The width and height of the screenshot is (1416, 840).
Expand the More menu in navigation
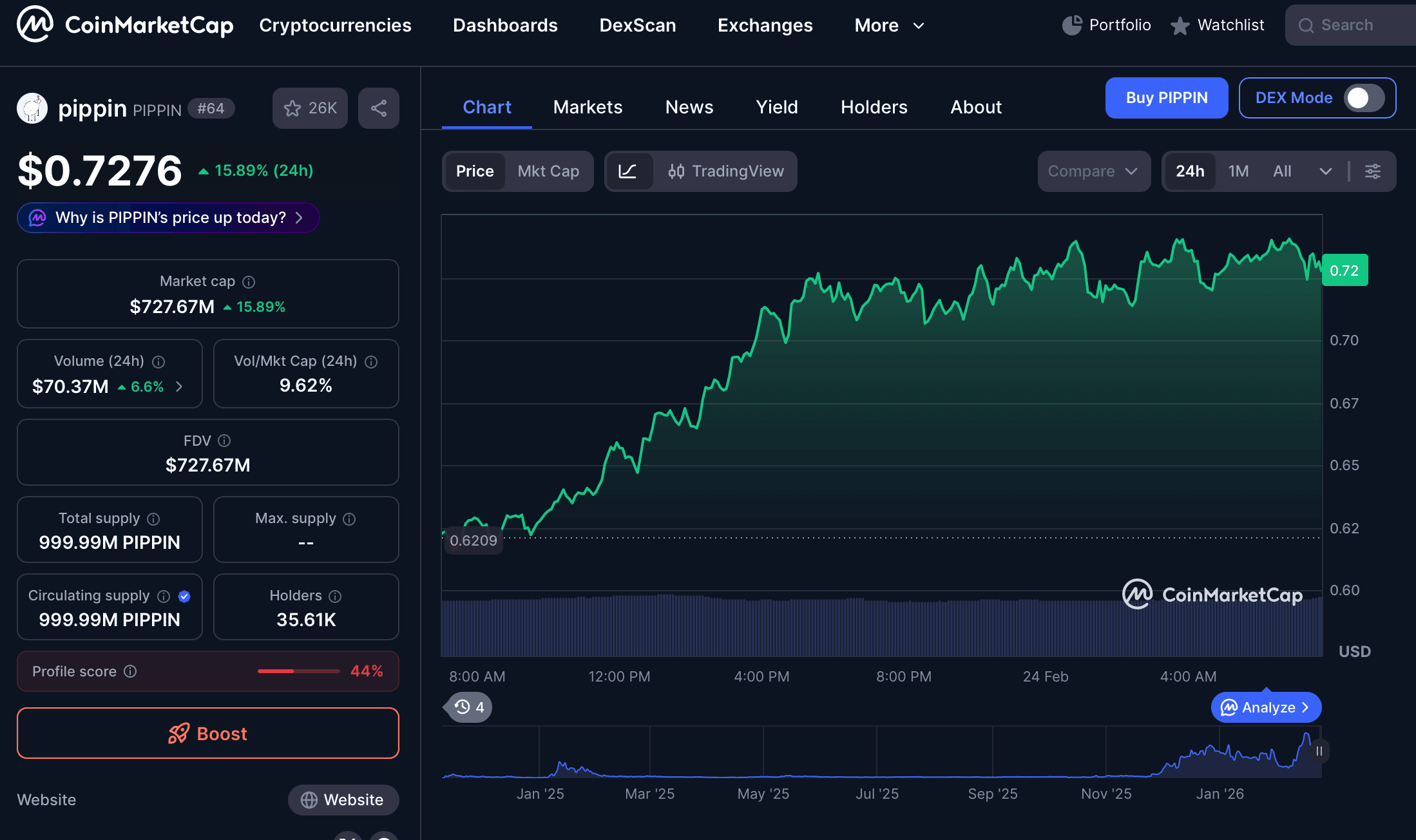click(x=890, y=25)
